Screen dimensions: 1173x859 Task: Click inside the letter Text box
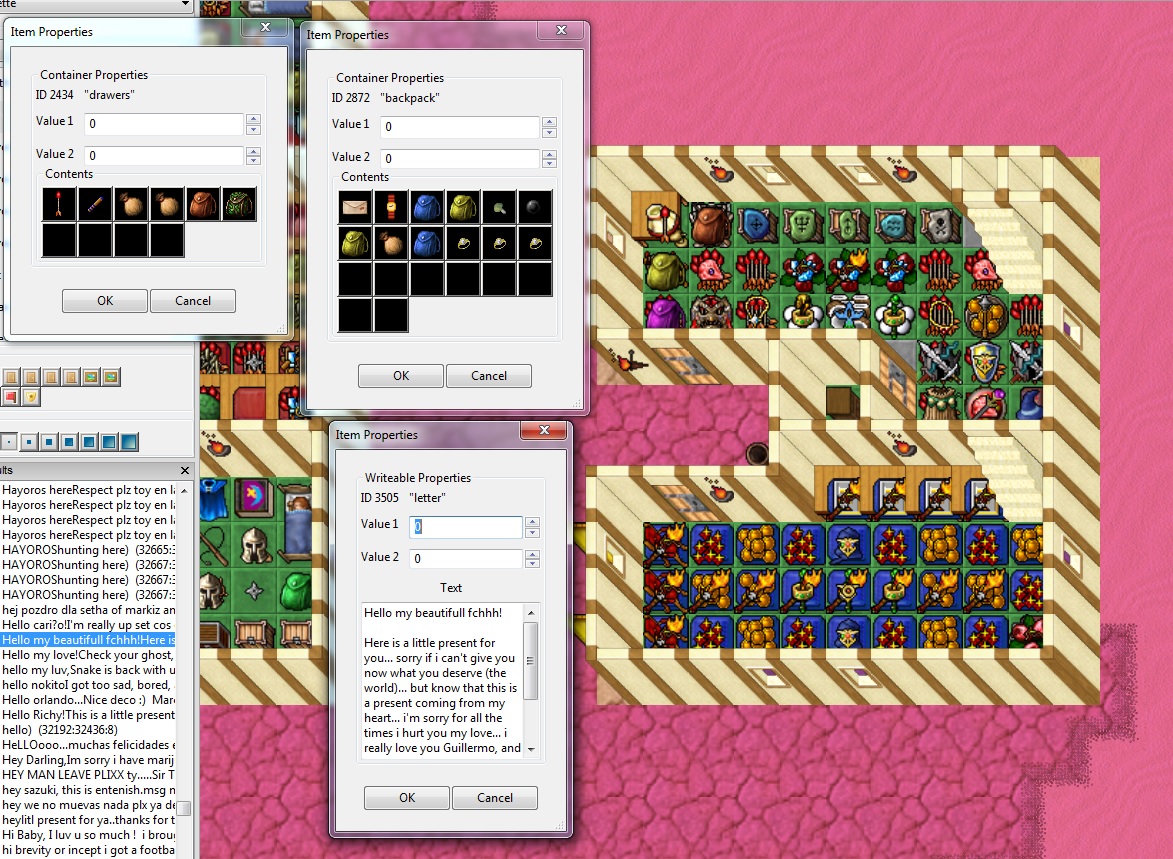[x=442, y=680]
